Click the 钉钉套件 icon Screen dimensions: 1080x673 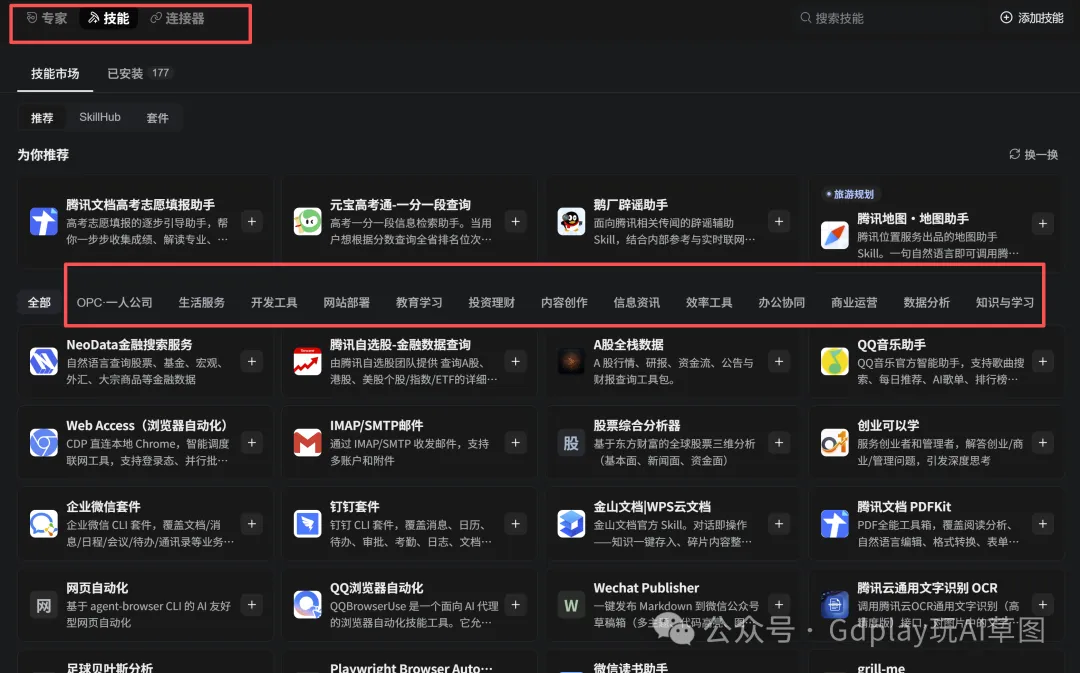[307, 524]
